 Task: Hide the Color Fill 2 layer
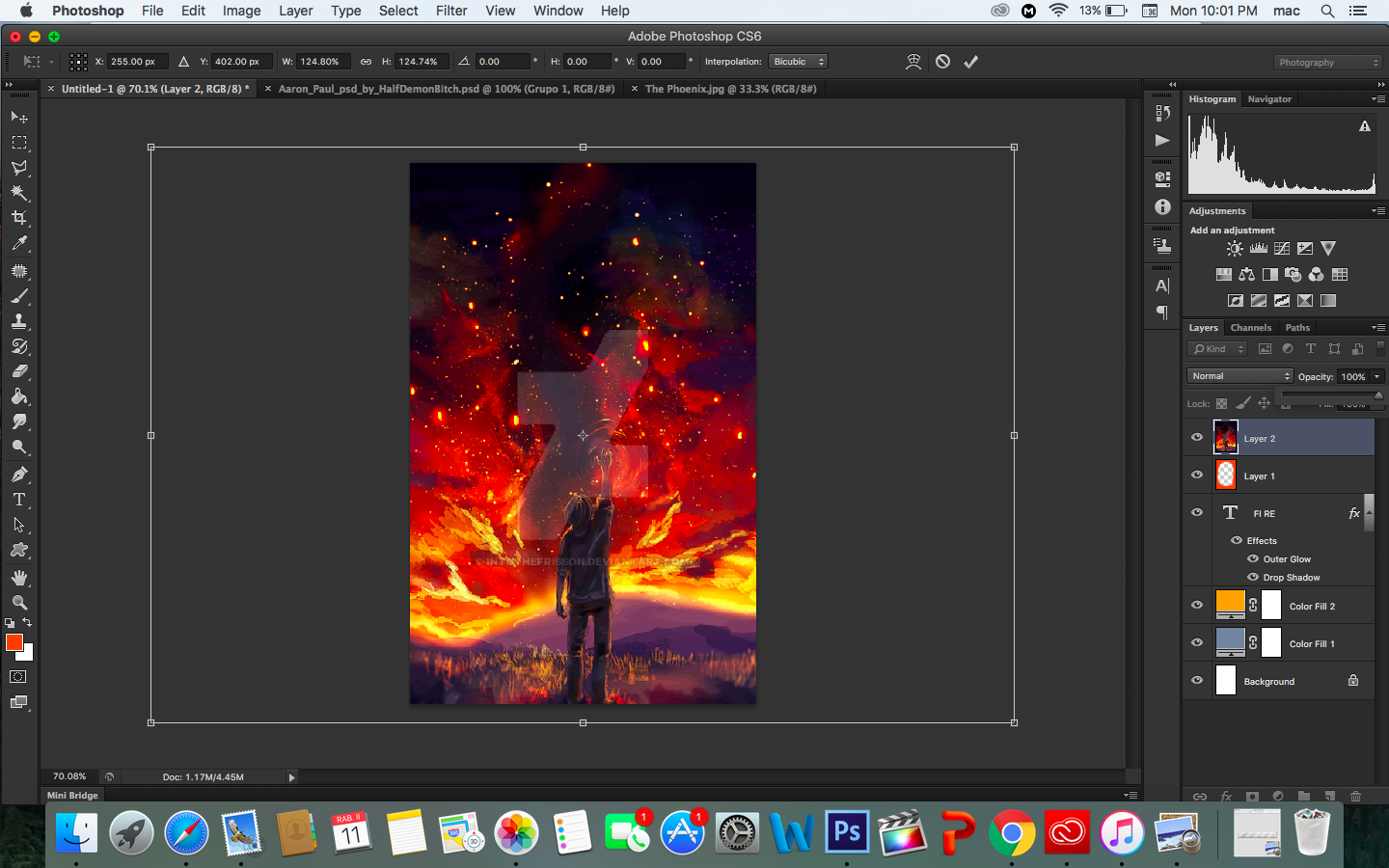point(1197,605)
